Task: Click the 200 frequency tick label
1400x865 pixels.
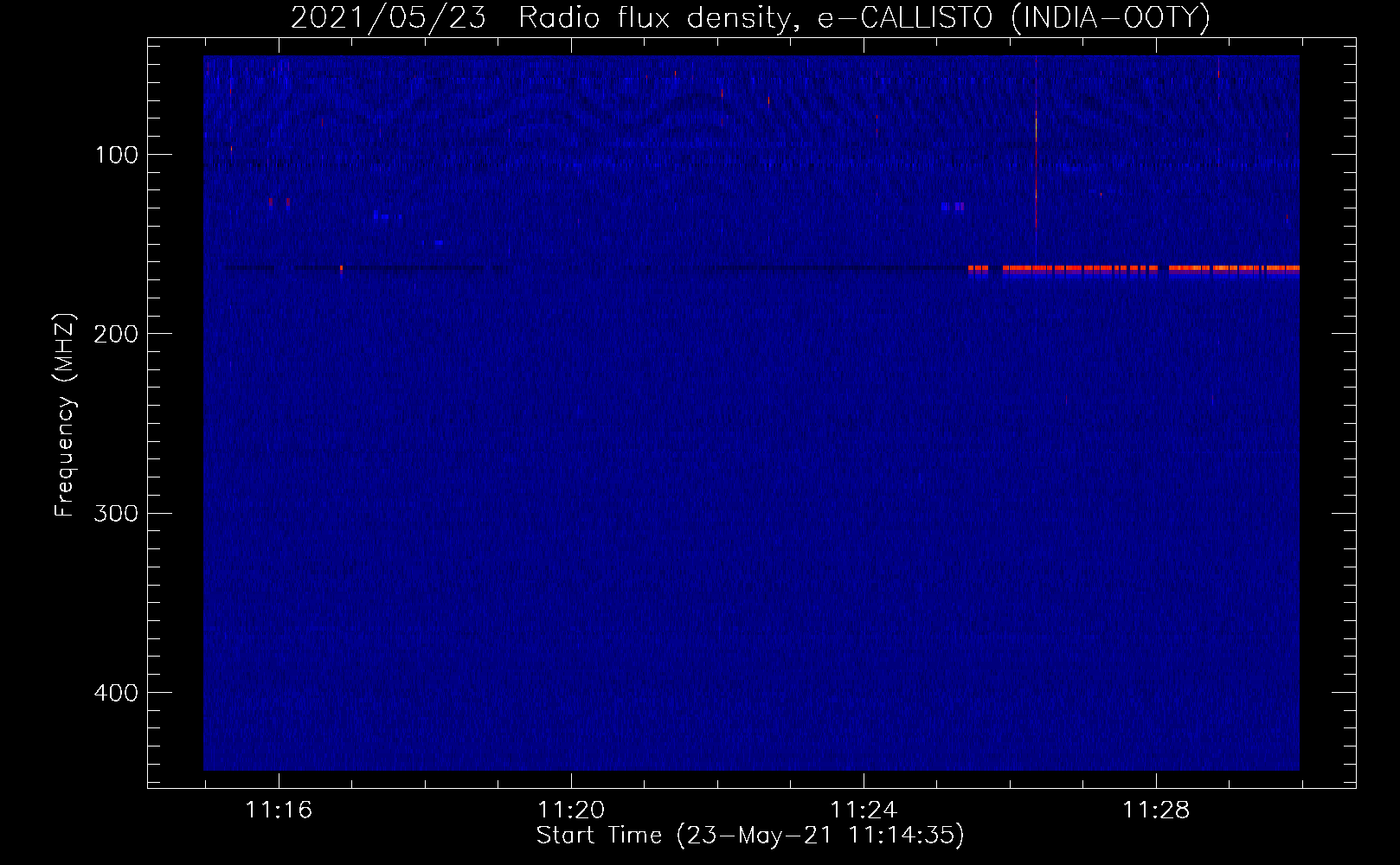Action: pos(117,334)
